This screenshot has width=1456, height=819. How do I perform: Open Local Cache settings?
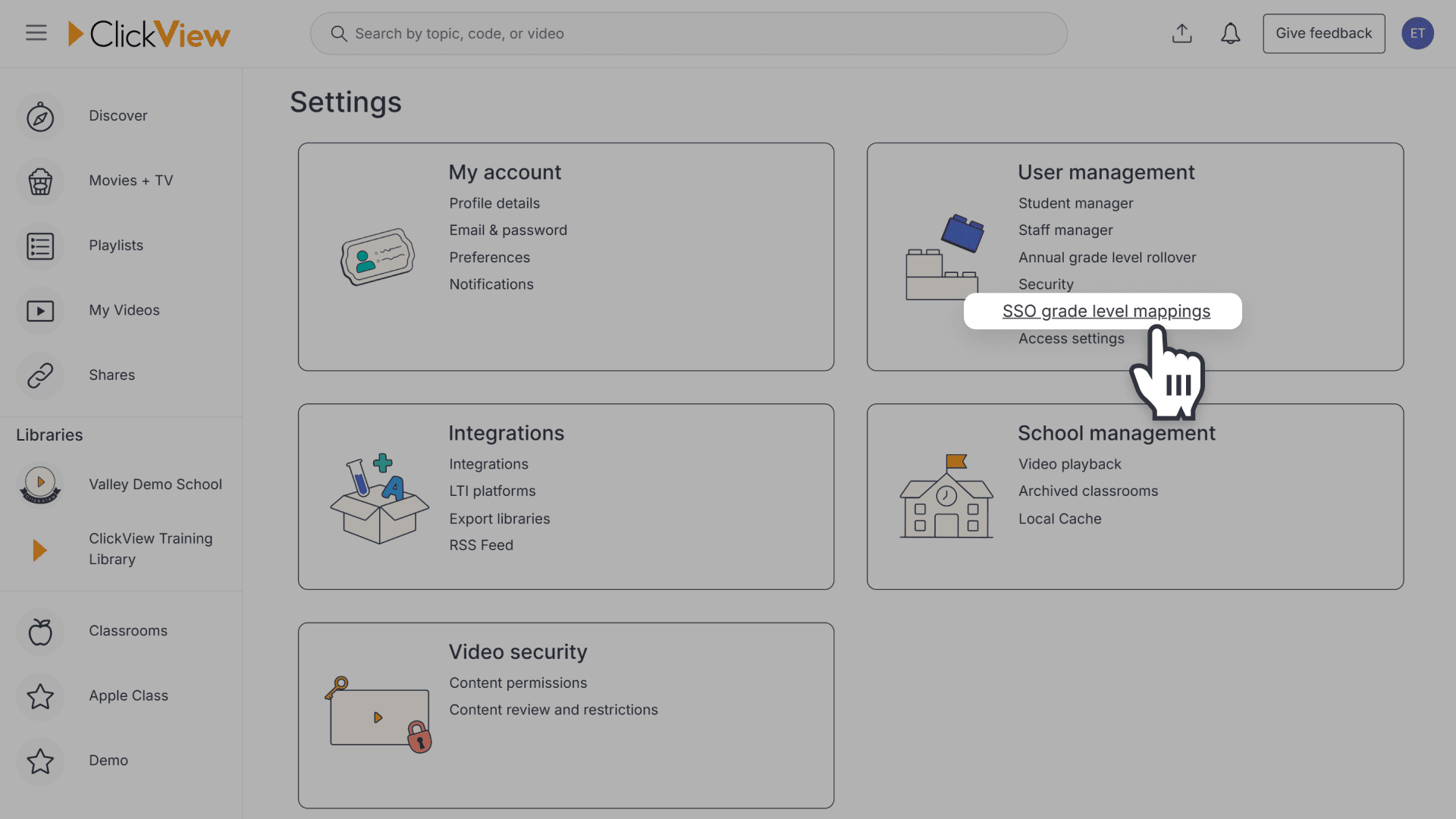(1059, 519)
